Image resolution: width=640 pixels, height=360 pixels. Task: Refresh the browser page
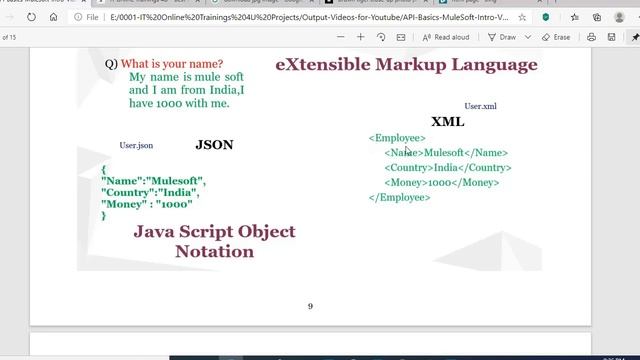point(31,18)
